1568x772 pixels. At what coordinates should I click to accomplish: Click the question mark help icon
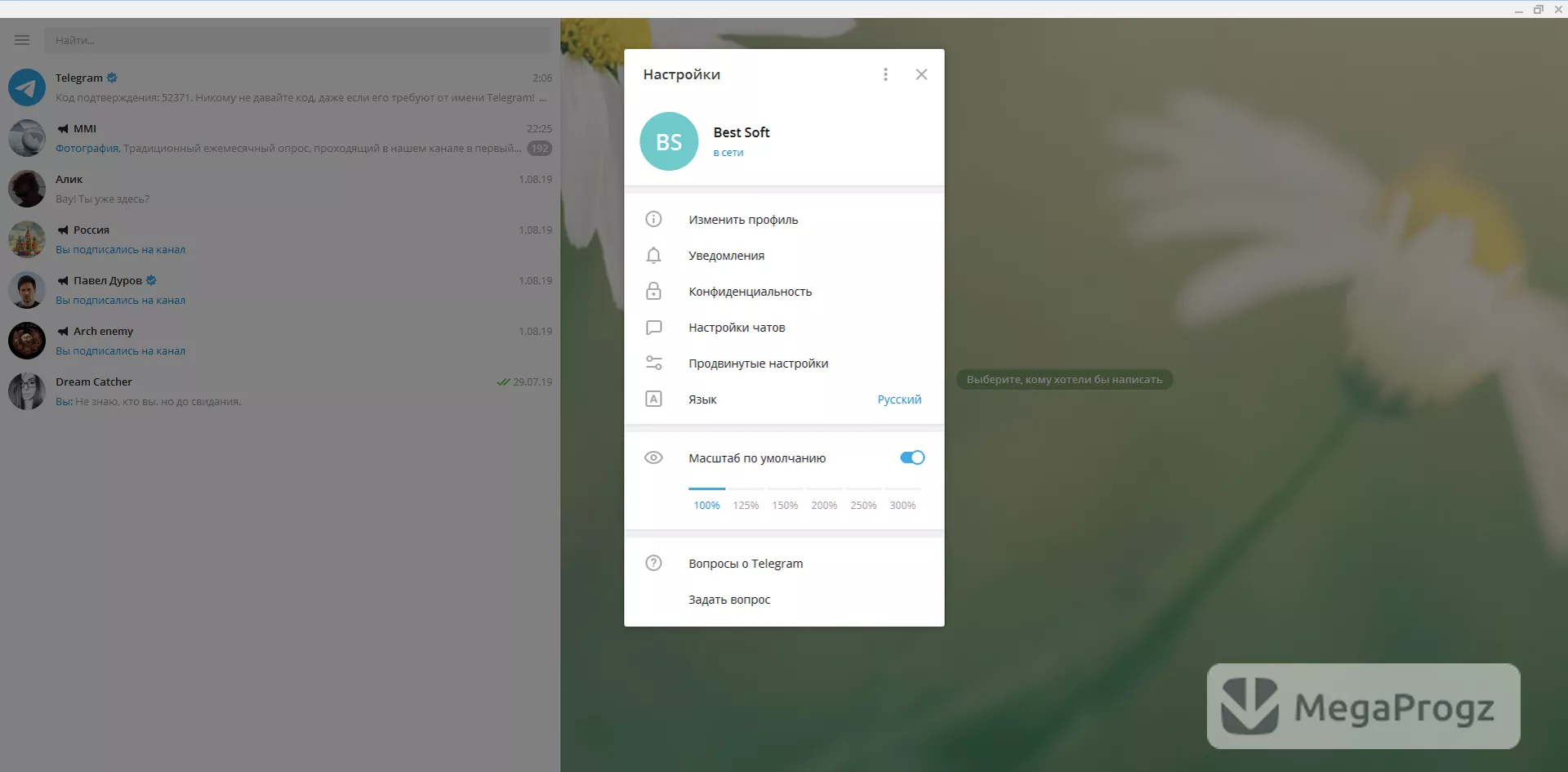click(653, 563)
